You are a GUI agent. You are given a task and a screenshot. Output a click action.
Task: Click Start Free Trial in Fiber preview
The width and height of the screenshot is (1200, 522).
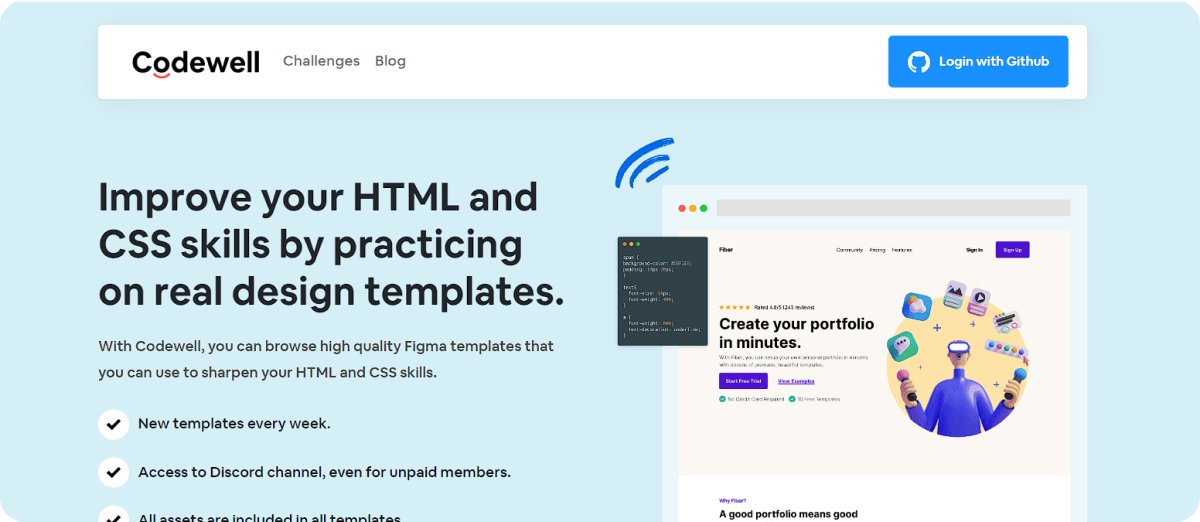coord(743,381)
